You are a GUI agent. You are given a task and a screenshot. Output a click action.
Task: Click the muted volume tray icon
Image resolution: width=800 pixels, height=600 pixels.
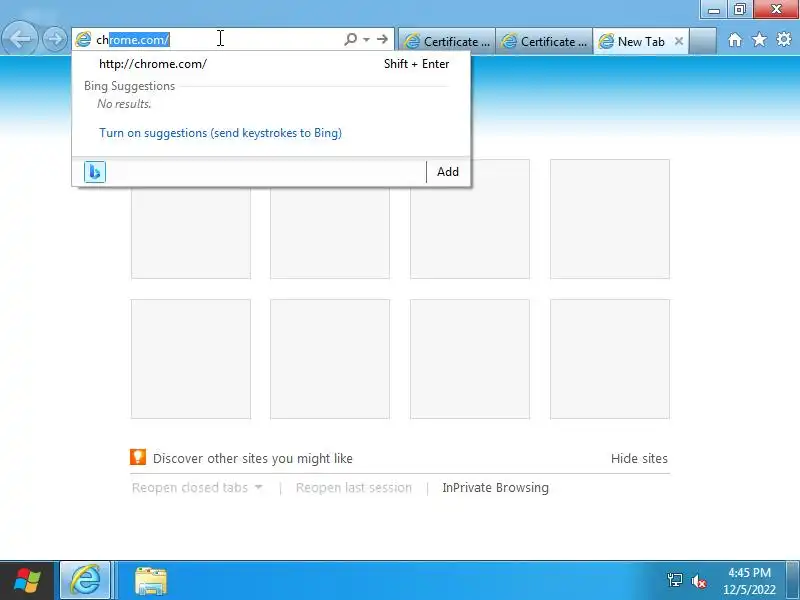pos(698,581)
